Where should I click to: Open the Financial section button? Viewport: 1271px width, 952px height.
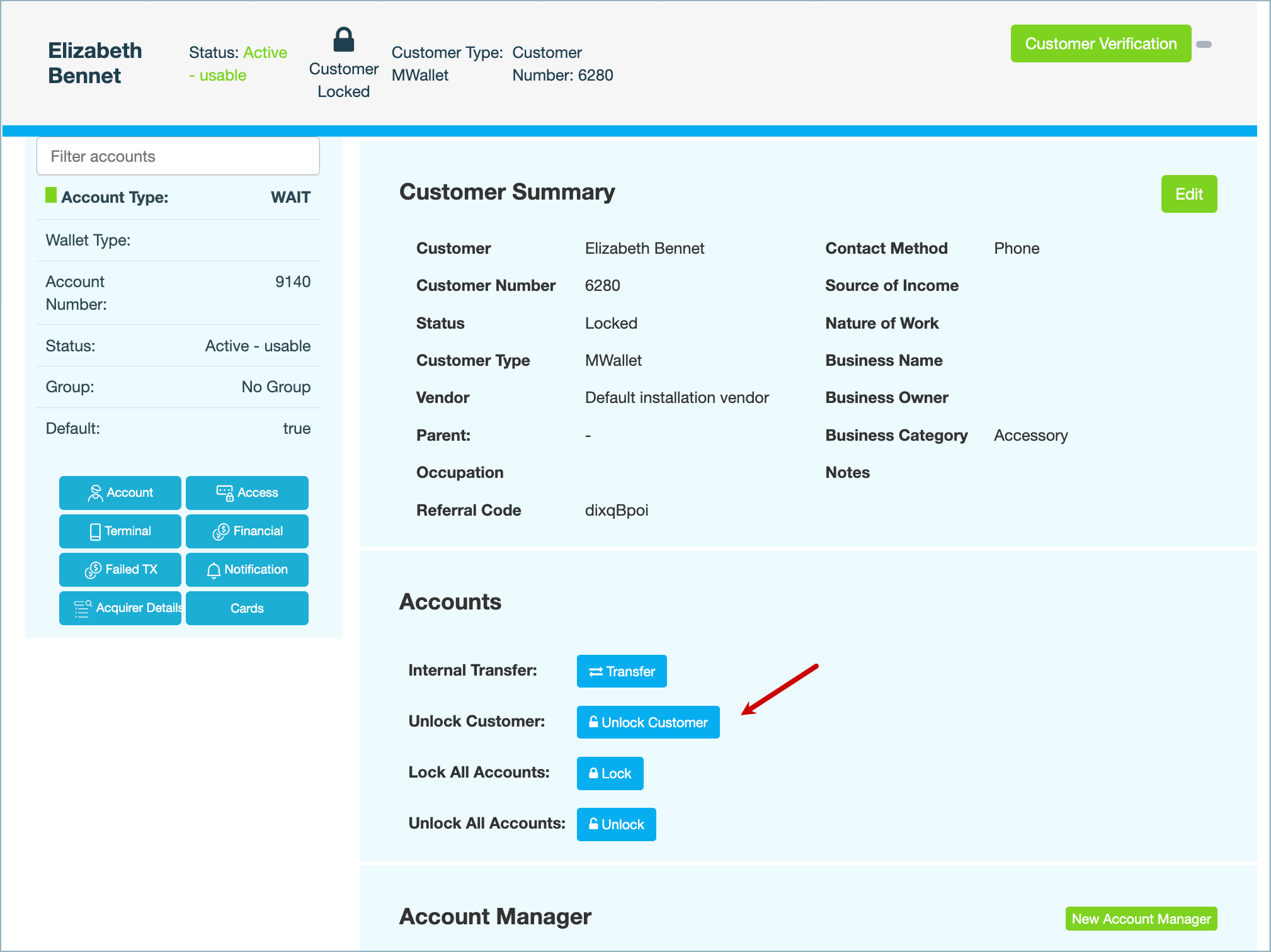pyautogui.click(x=247, y=531)
